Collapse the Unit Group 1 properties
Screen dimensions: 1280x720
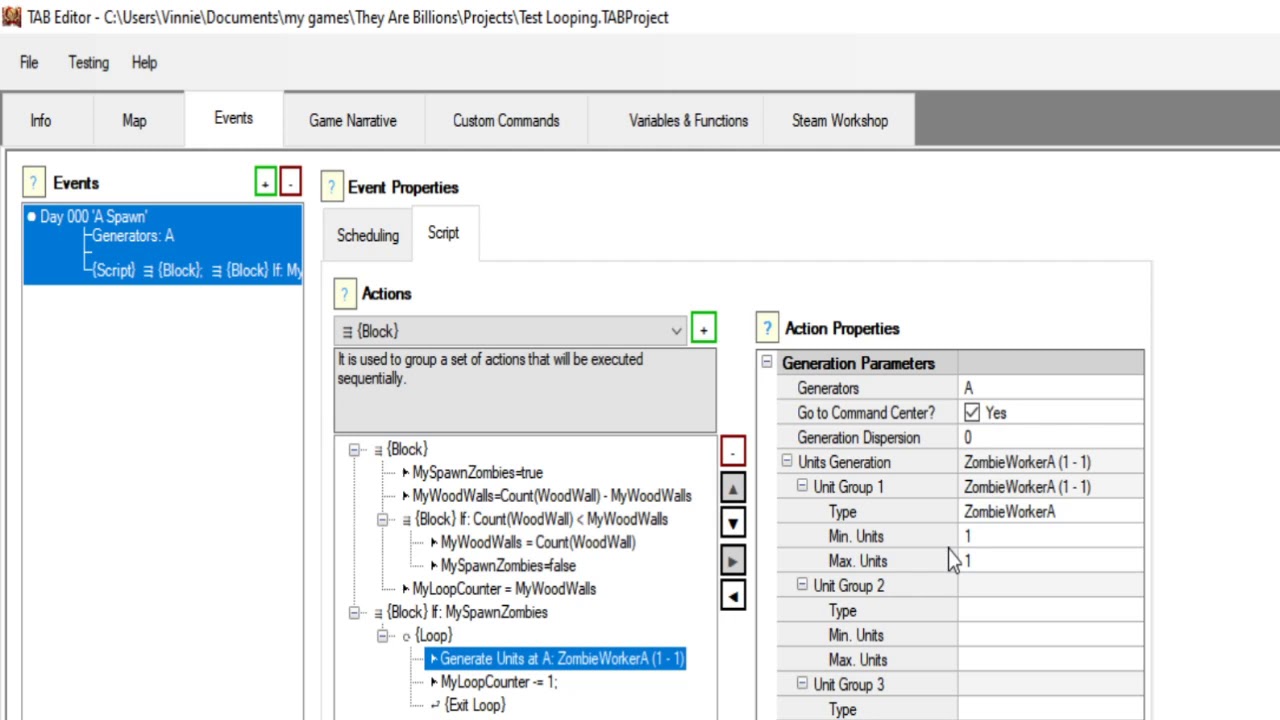coord(802,486)
